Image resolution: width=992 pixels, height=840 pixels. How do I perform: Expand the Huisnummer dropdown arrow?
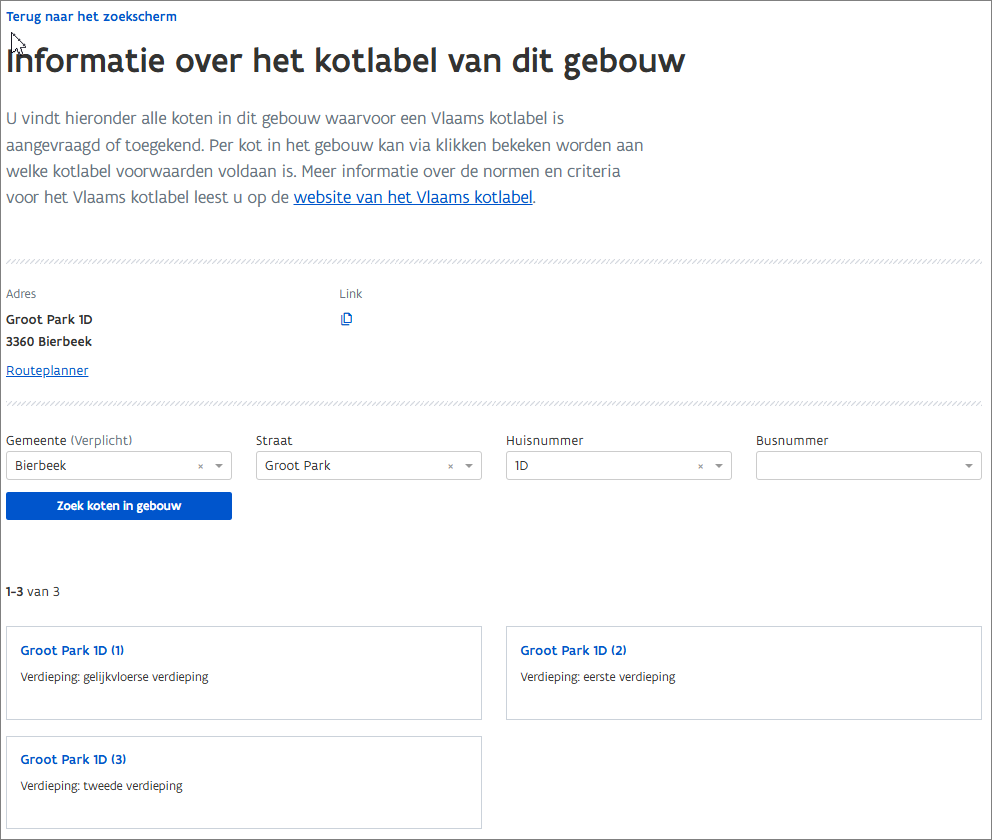tap(719, 466)
